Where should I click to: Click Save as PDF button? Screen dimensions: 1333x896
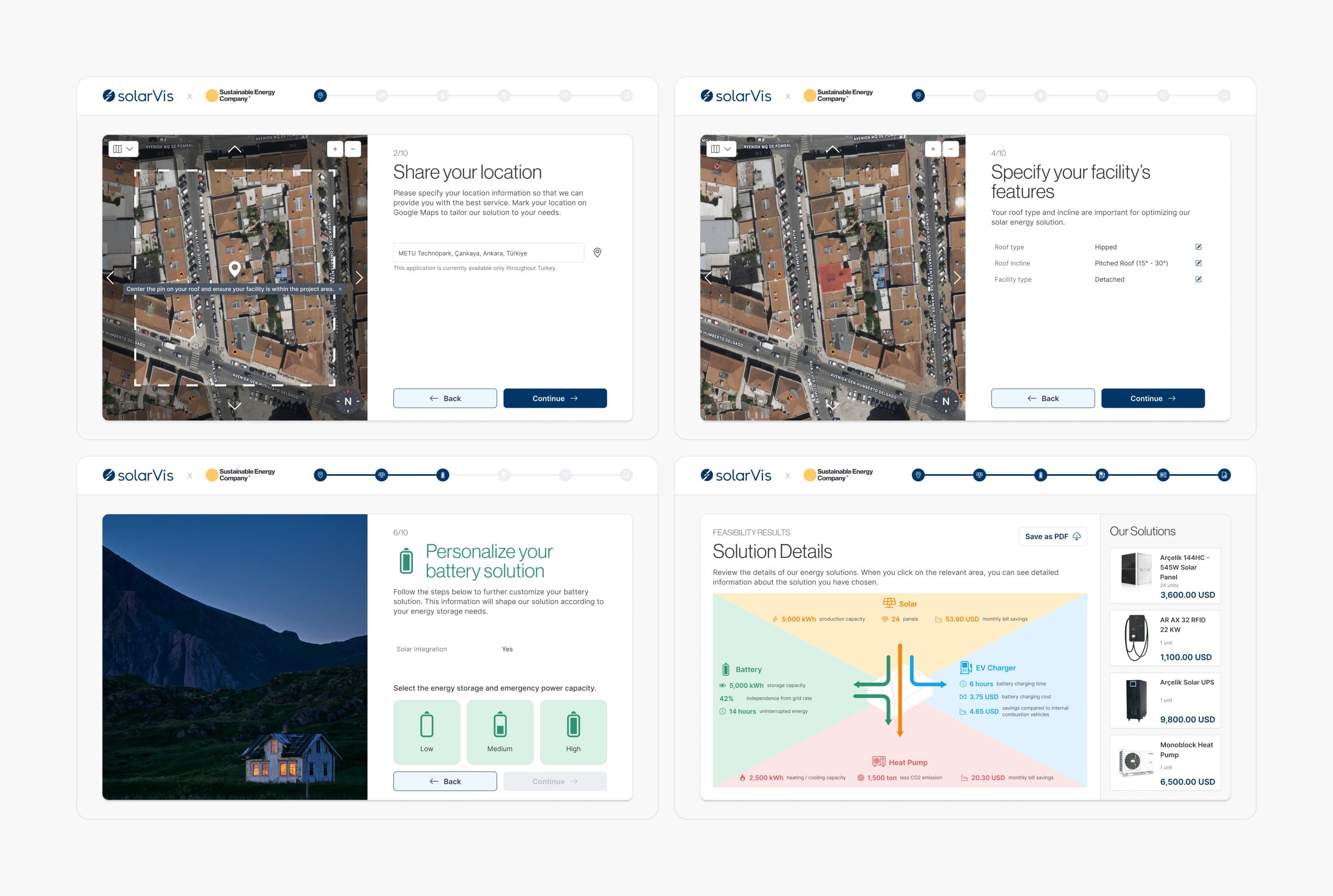(1053, 536)
